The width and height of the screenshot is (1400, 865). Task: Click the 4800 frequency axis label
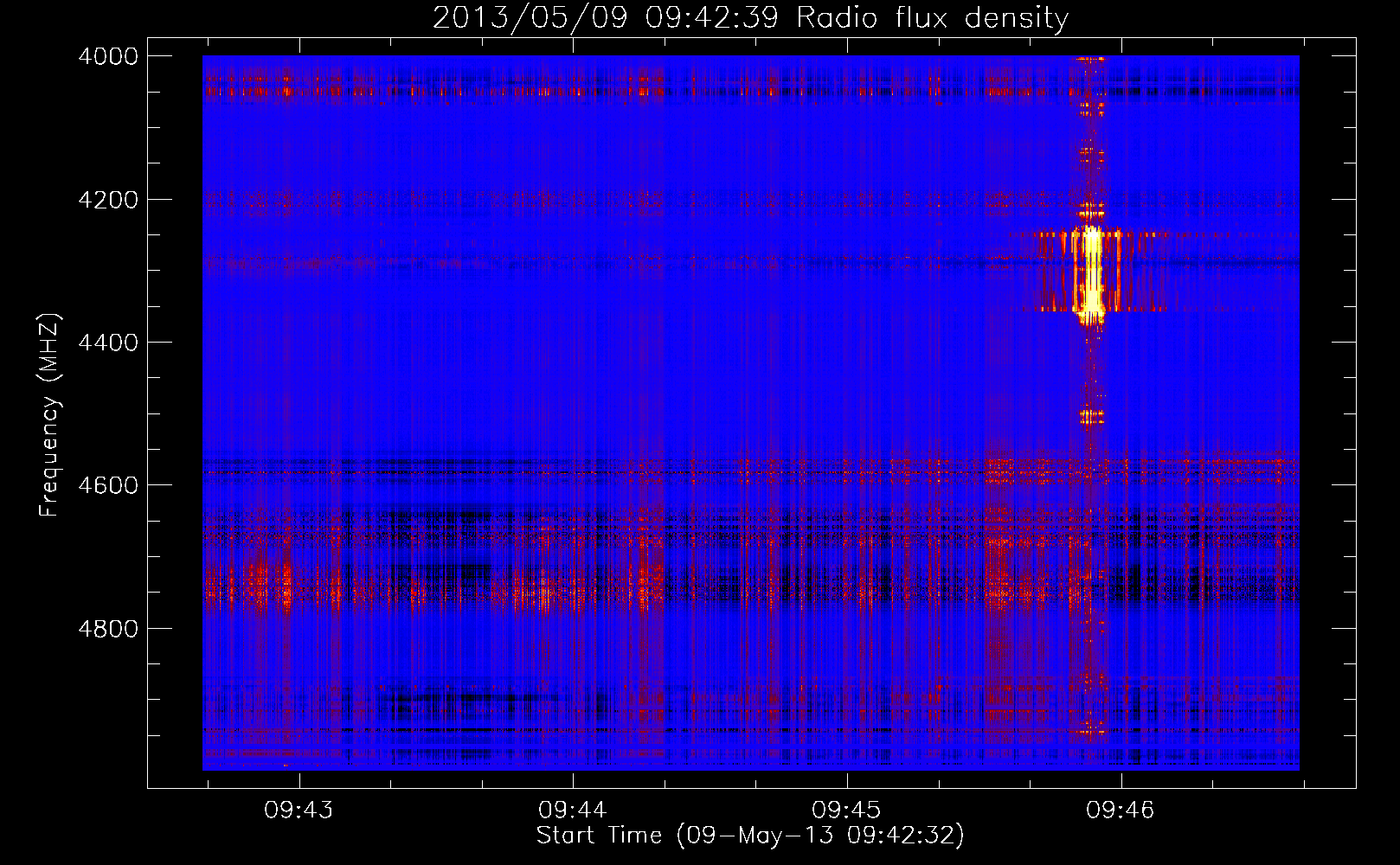click(108, 629)
